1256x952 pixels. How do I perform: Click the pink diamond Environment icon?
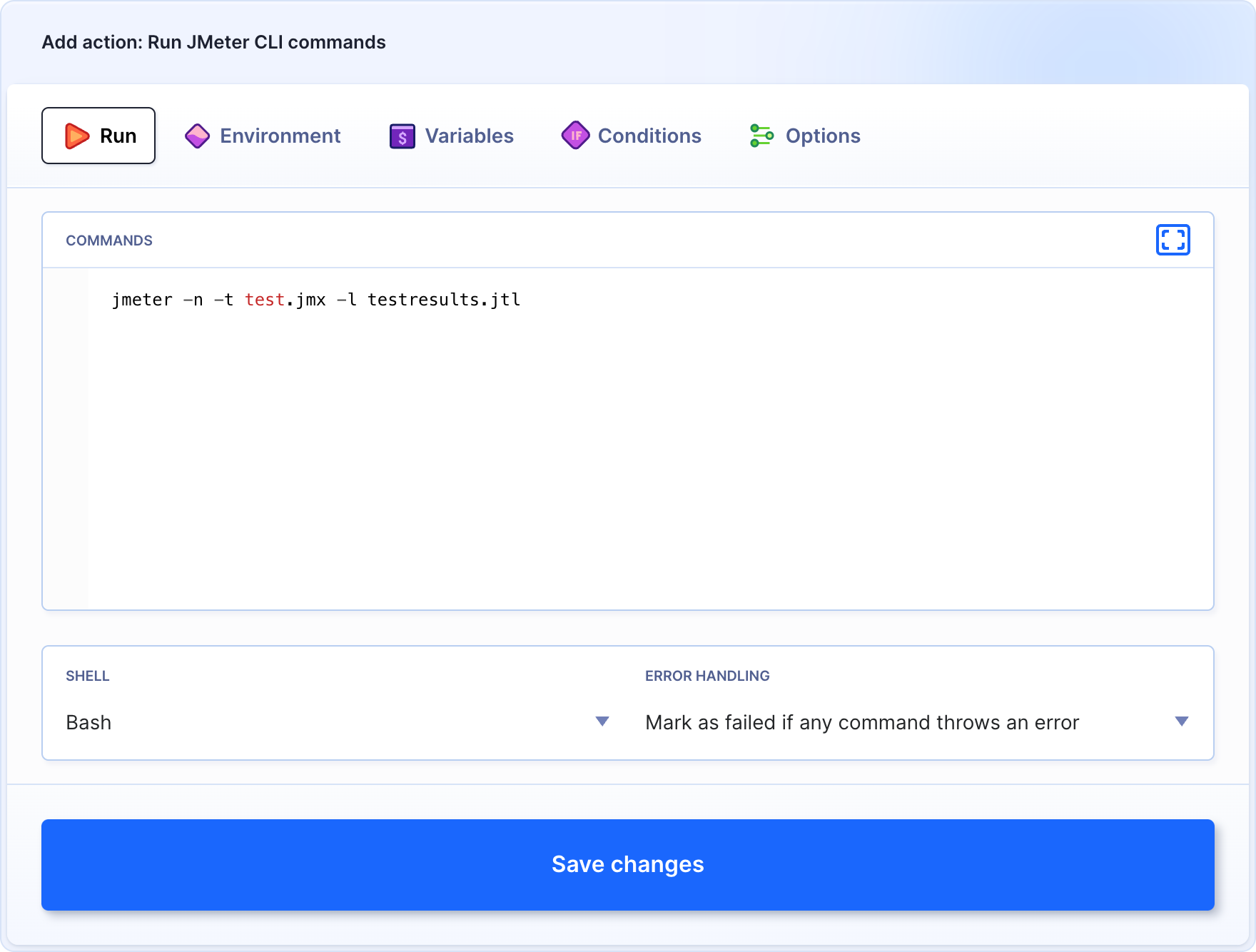pyautogui.click(x=197, y=136)
